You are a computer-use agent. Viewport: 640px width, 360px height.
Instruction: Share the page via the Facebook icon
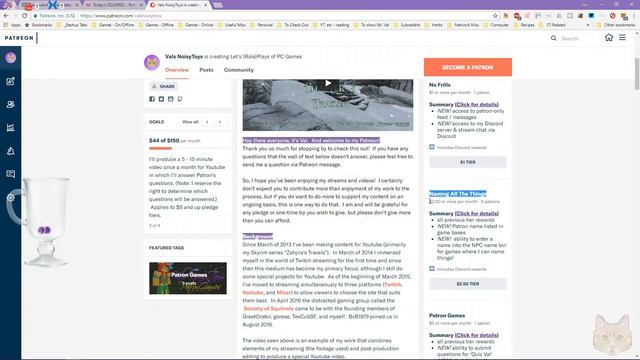pos(152,99)
